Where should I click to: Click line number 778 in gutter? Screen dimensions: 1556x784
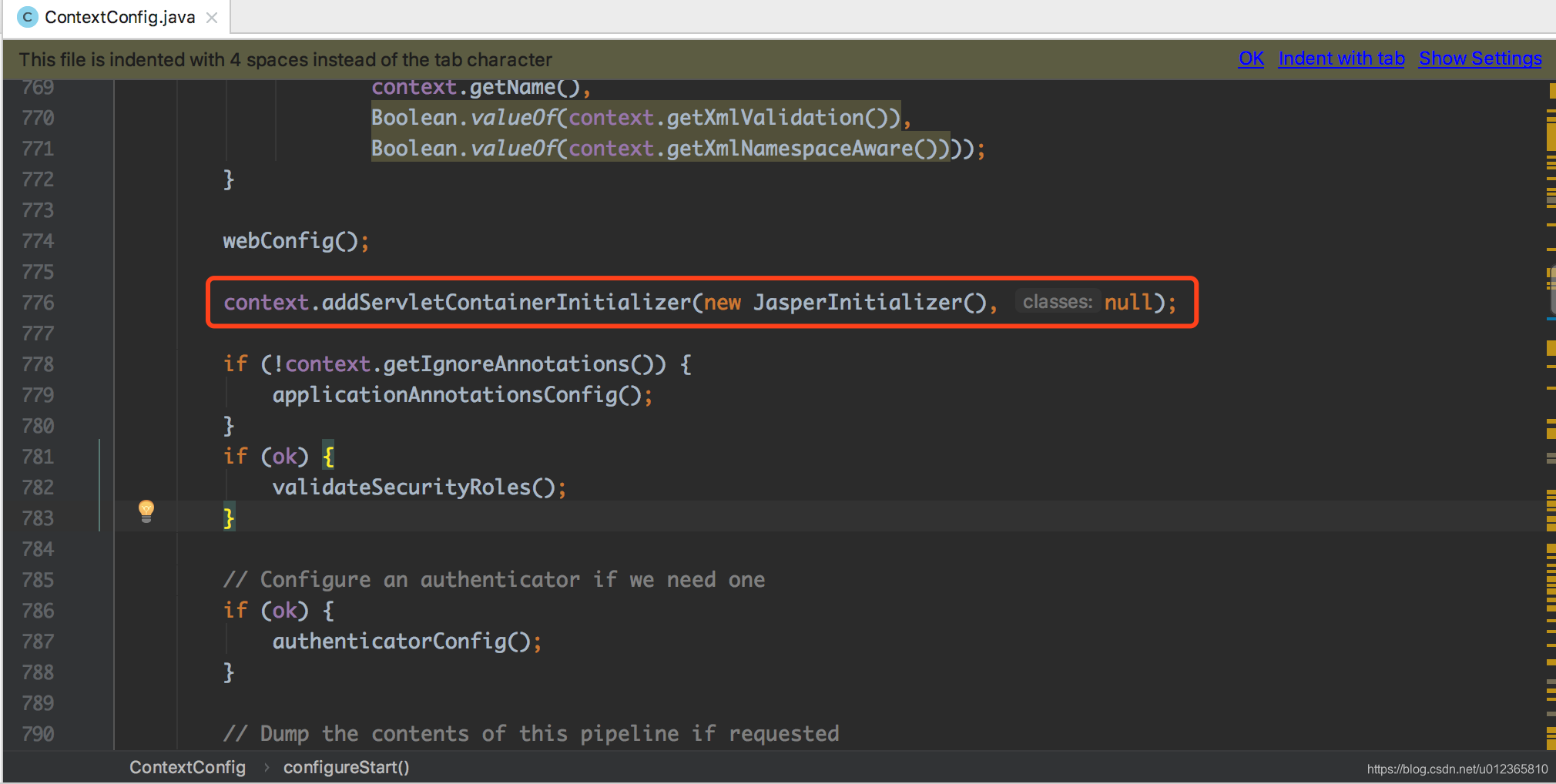[38, 364]
